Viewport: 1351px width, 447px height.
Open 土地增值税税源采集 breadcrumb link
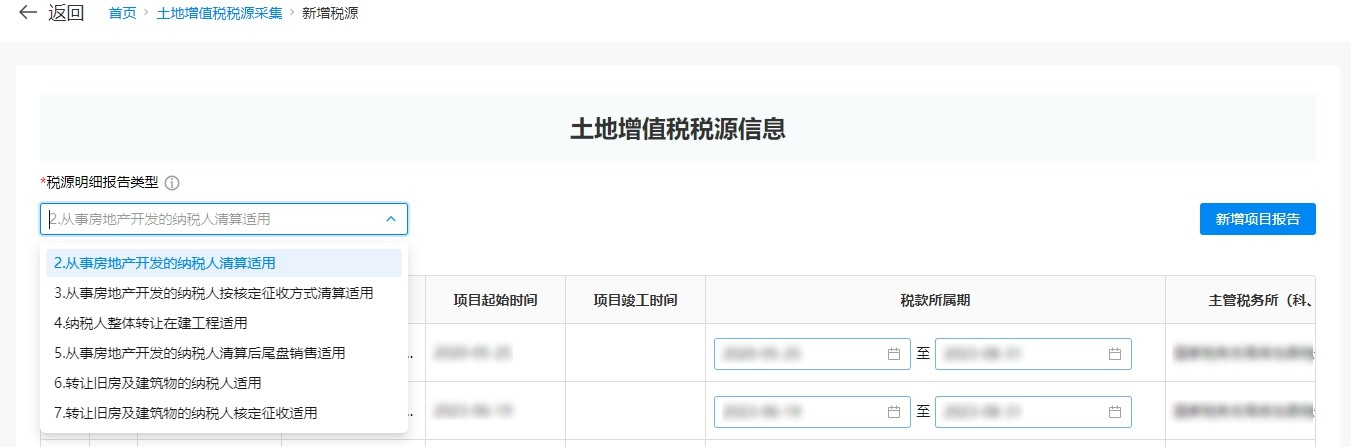pyautogui.click(x=219, y=15)
